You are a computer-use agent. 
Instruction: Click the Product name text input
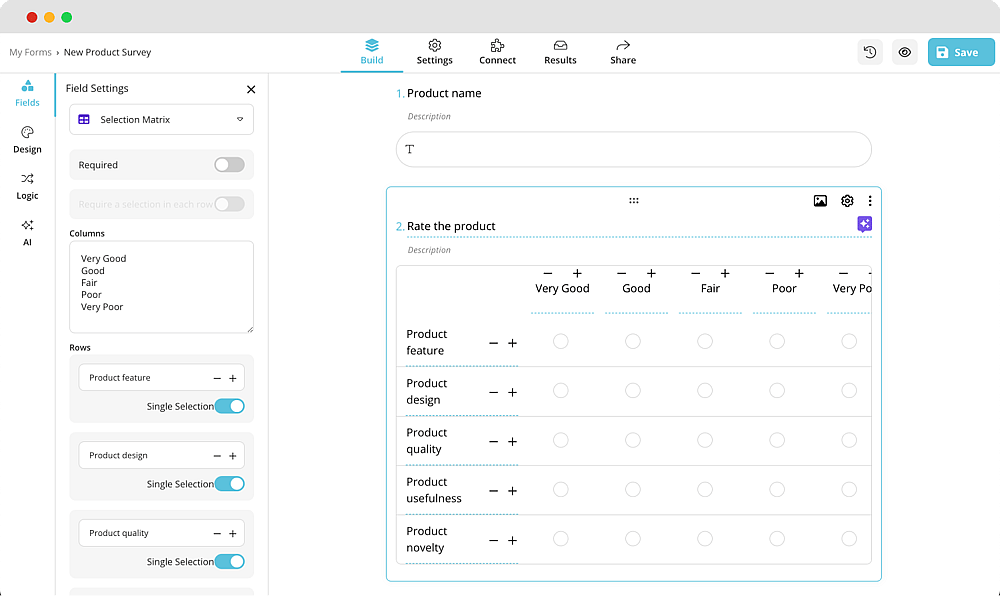[x=633, y=149]
